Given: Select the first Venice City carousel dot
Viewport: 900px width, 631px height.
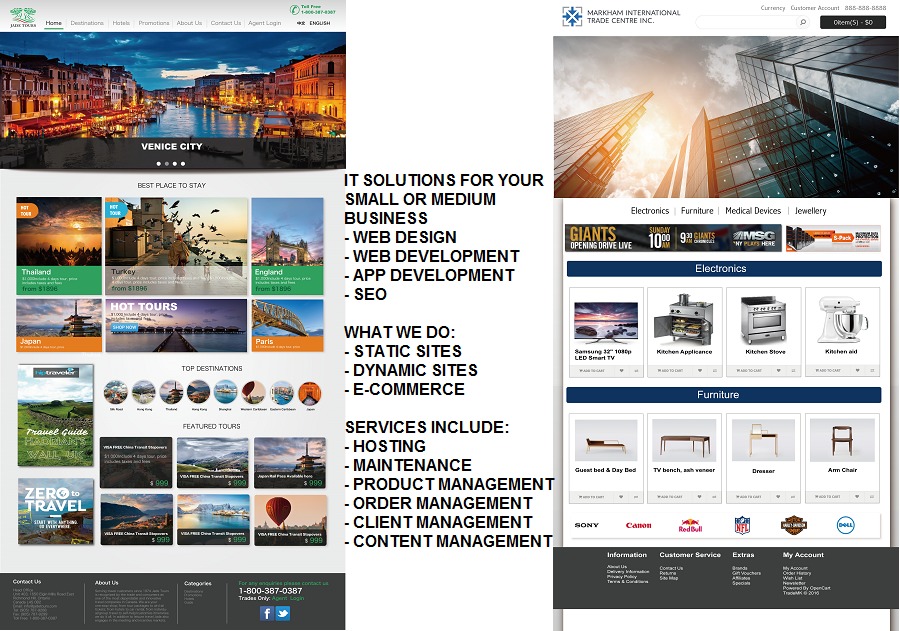Looking at the screenshot, I should (158, 163).
